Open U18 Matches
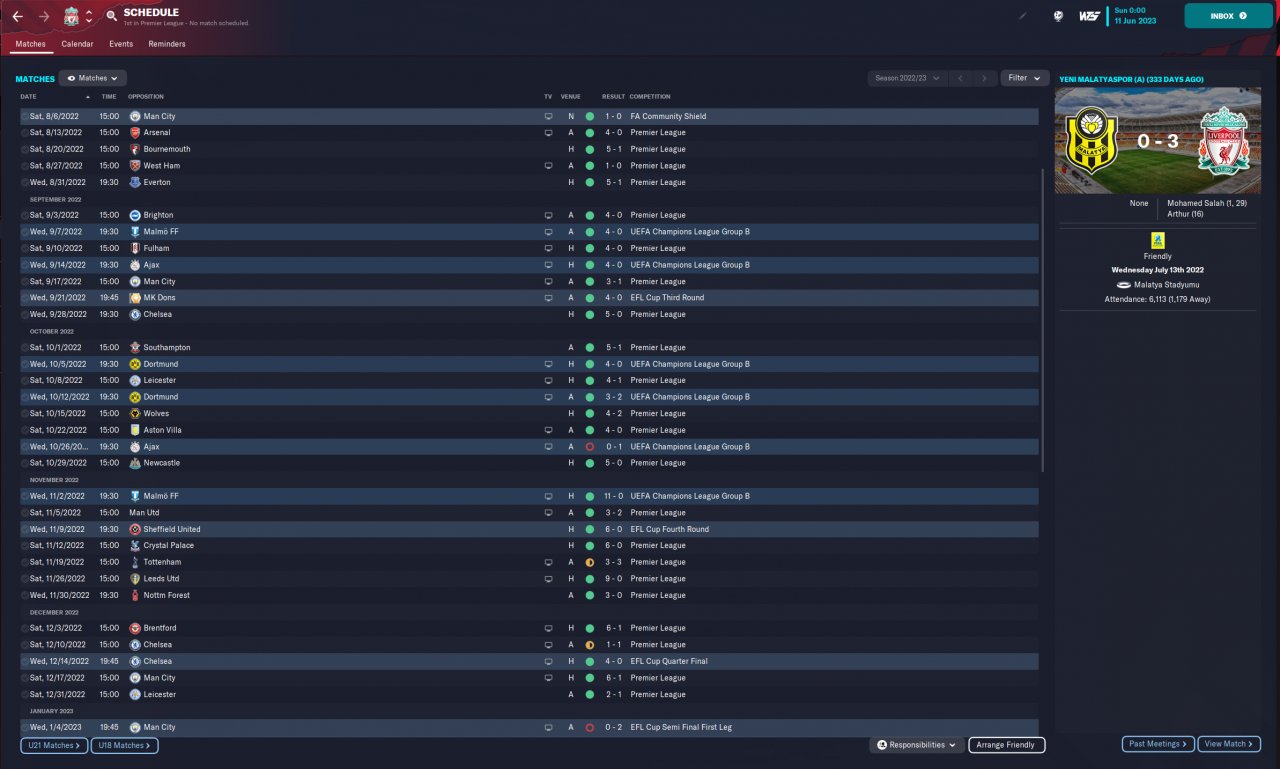The width and height of the screenshot is (1280, 769). (x=124, y=745)
